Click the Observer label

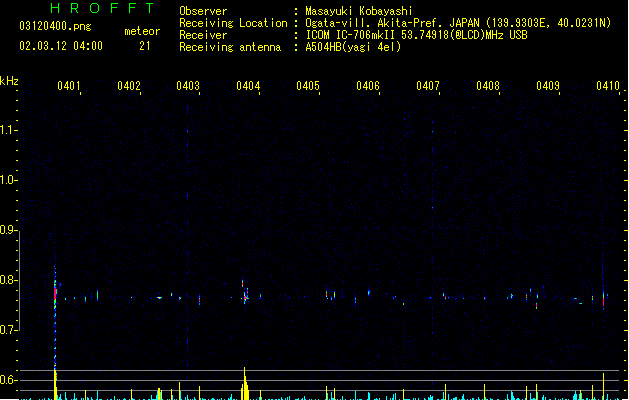coord(203,11)
